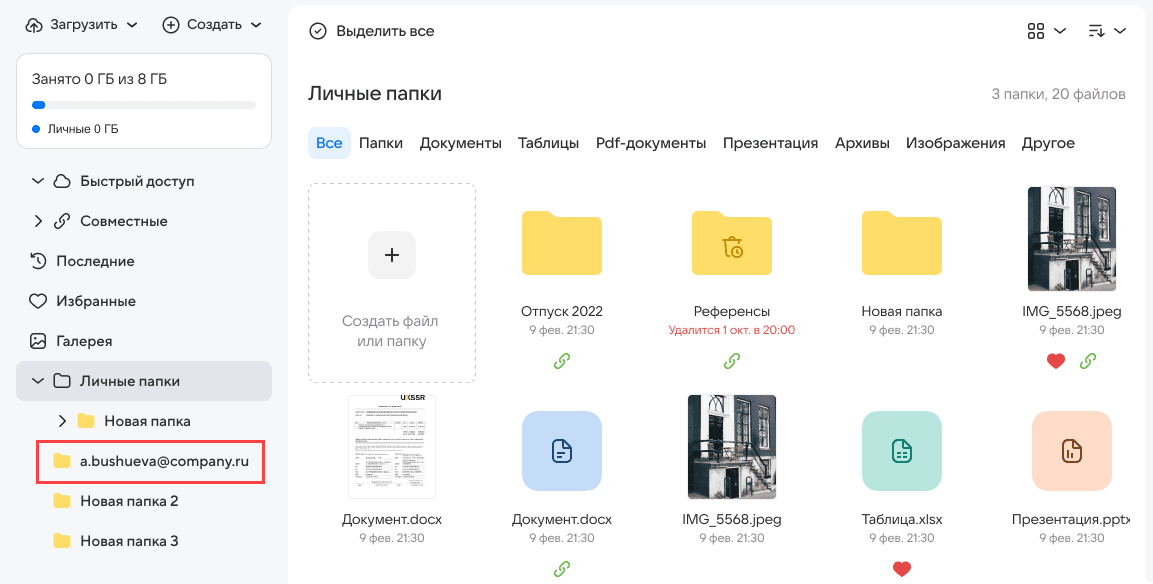Click green link icon beside the heart under IMG_5568.jpeg
This screenshot has height=584, width=1153.
click(x=1088, y=361)
